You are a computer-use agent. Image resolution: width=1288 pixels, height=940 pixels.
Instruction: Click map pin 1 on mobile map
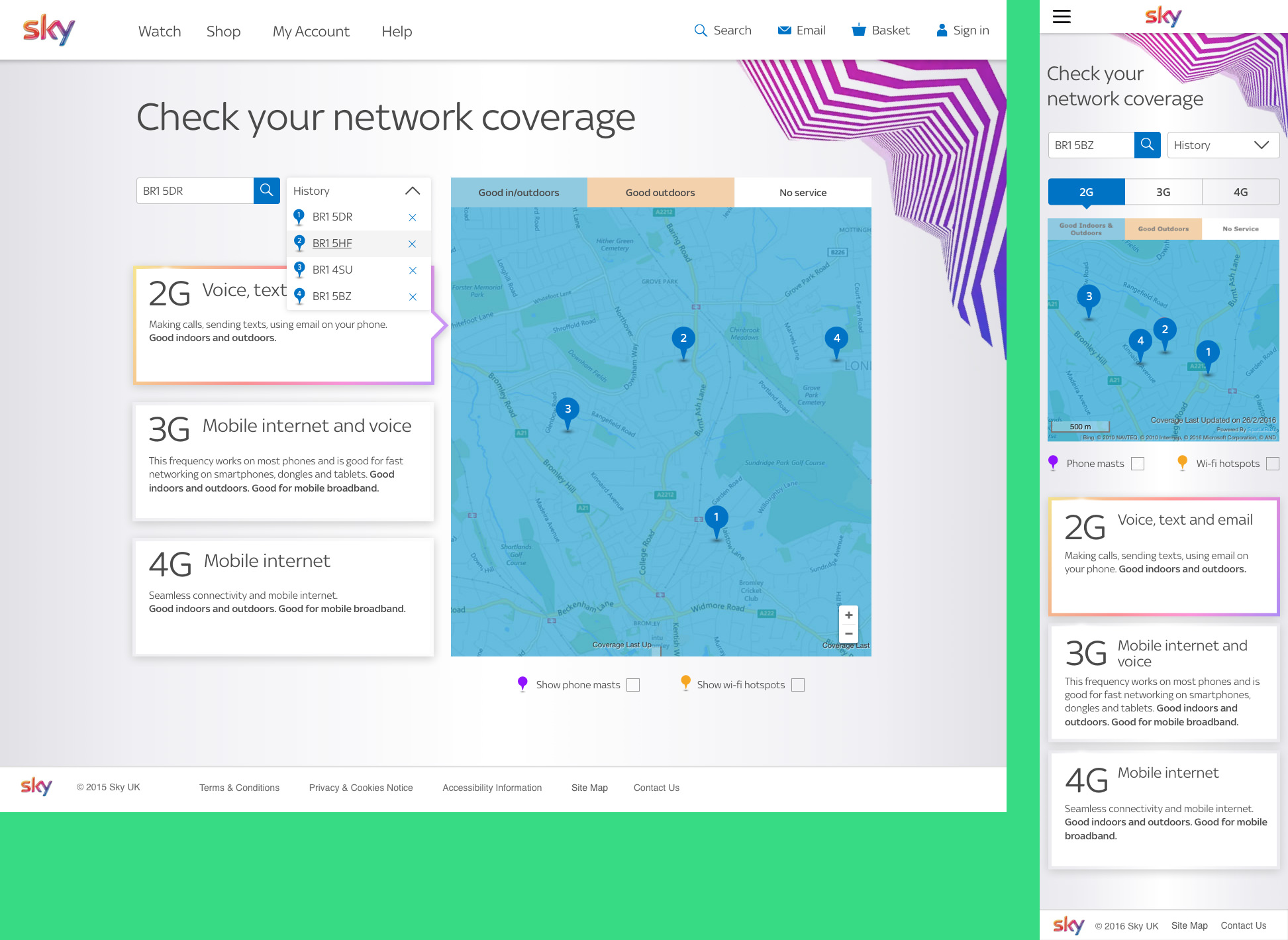1208,358
